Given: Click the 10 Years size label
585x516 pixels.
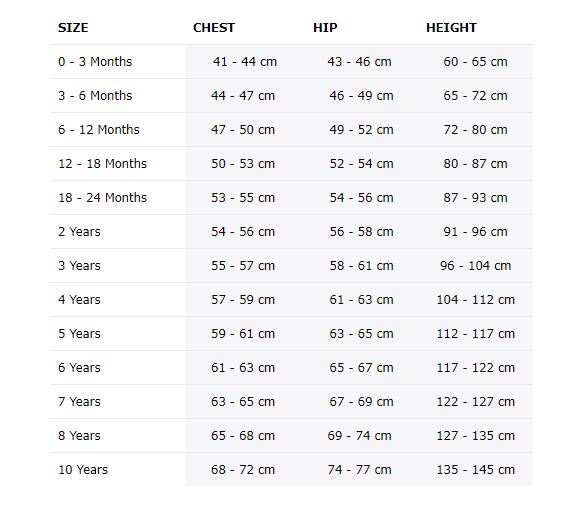Looking at the screenshot, I should click(x=83, y=469).
